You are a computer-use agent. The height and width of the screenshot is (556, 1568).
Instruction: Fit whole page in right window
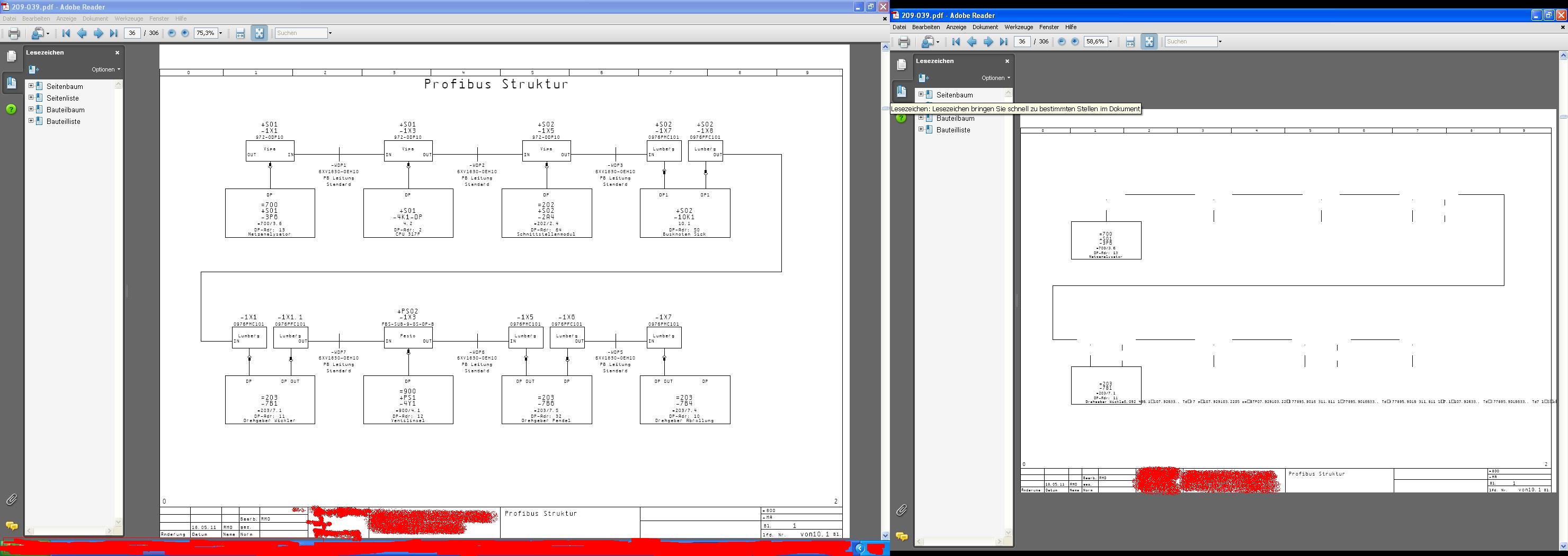click(x=1148, y=42)
